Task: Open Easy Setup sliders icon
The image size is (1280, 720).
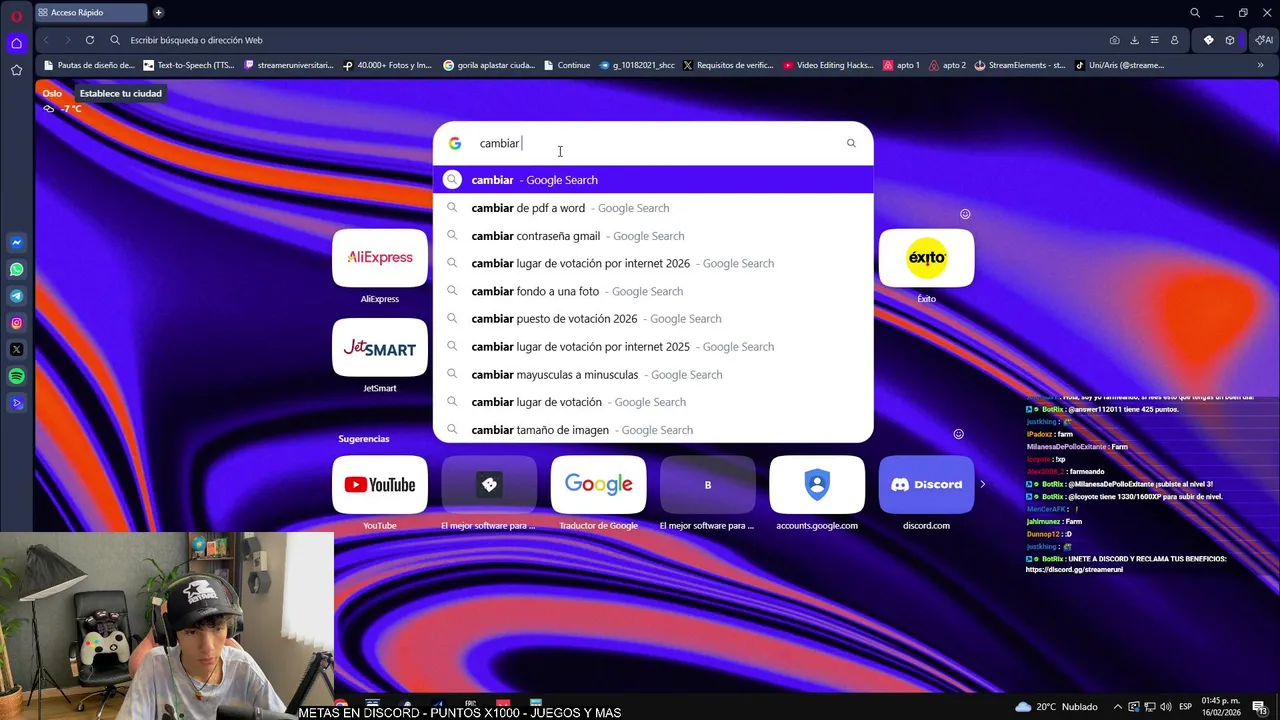Action: 1154,40
